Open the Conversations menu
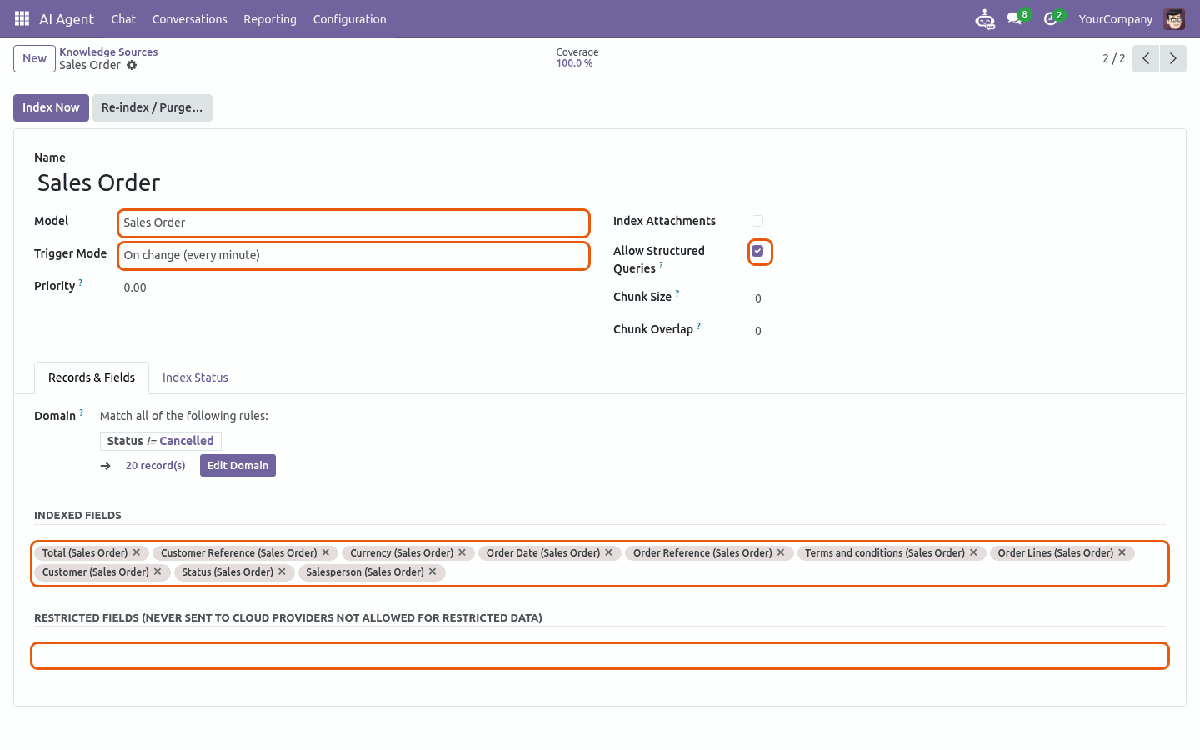Screen dimensions: 1200x750 point(190,19)
